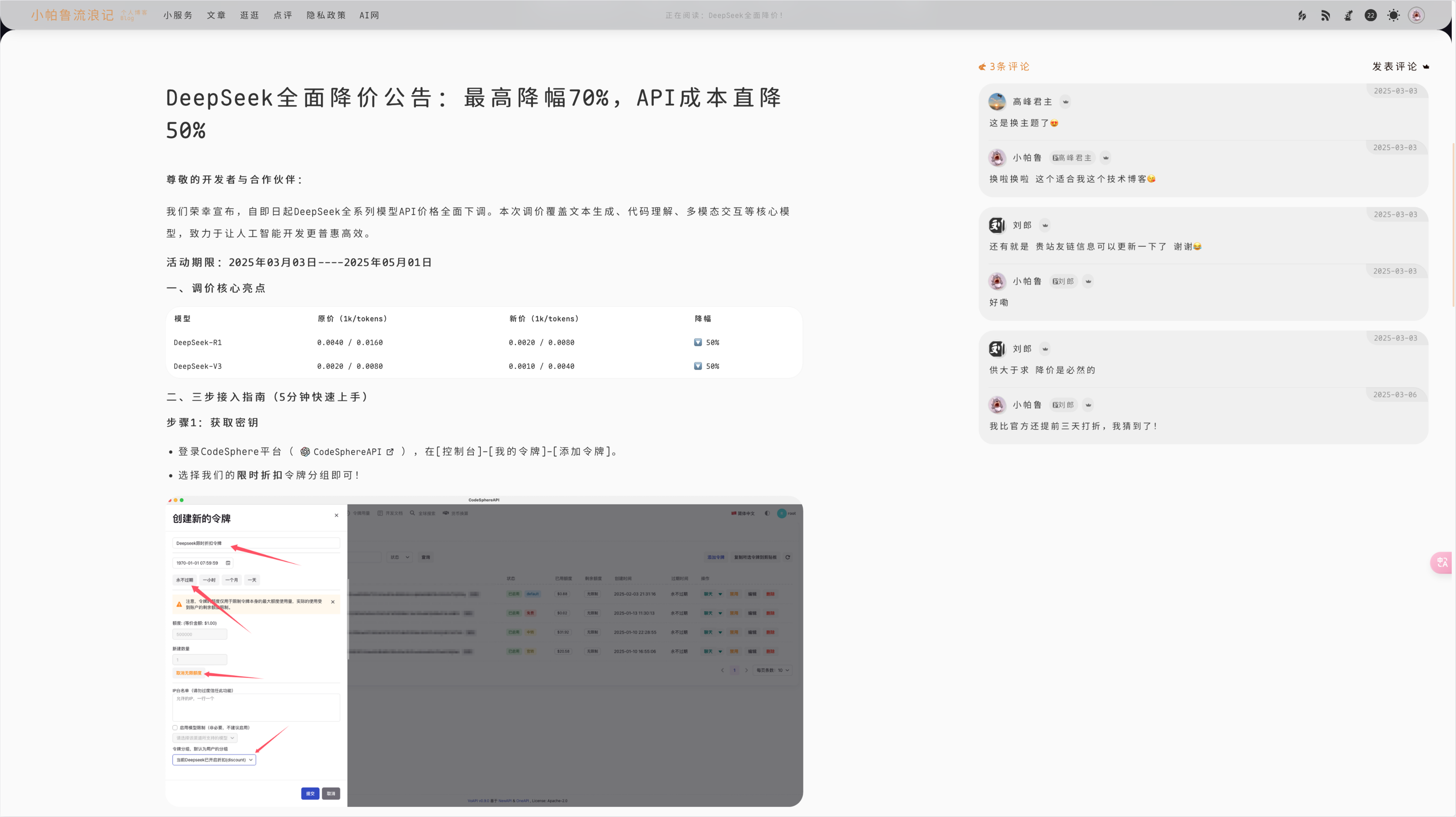Click the crown badge on the 供大于求 comment
The width and height of the screenshot is (1456, 817).
tap(1045, 349)
